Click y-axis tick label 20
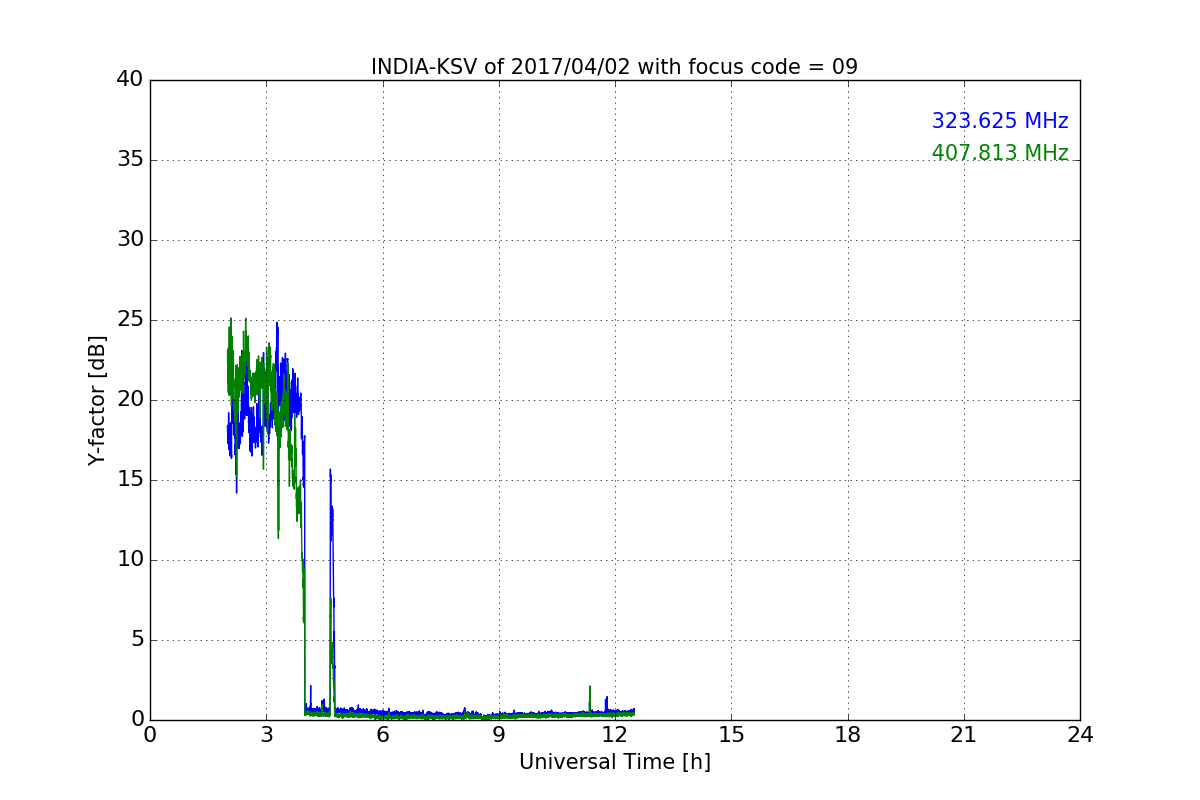 coord(130,400)
